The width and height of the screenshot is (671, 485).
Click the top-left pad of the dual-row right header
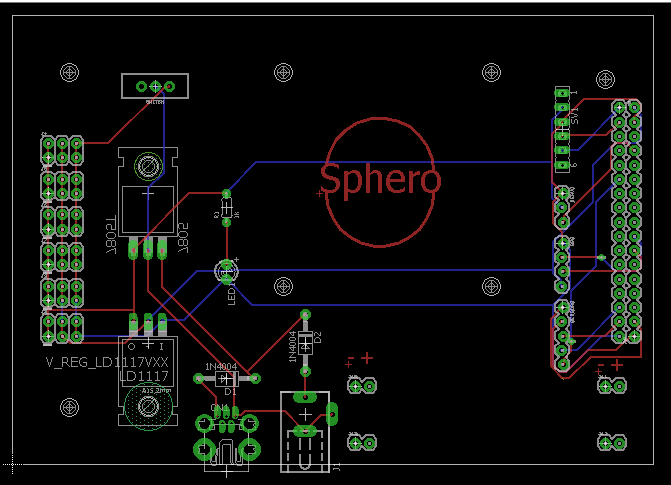tap(619, 107)
